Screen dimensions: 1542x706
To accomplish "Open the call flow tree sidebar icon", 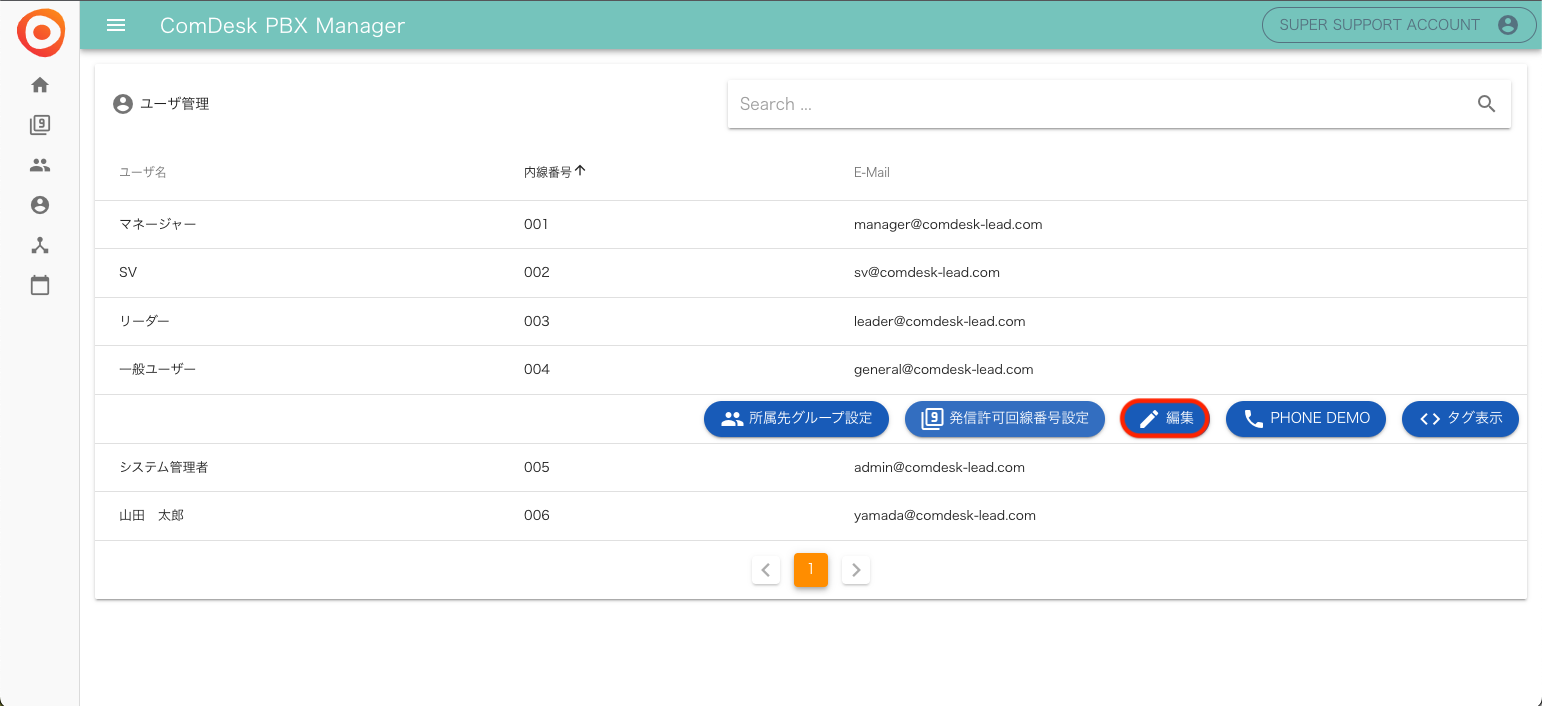I will [x=40, y=245].
